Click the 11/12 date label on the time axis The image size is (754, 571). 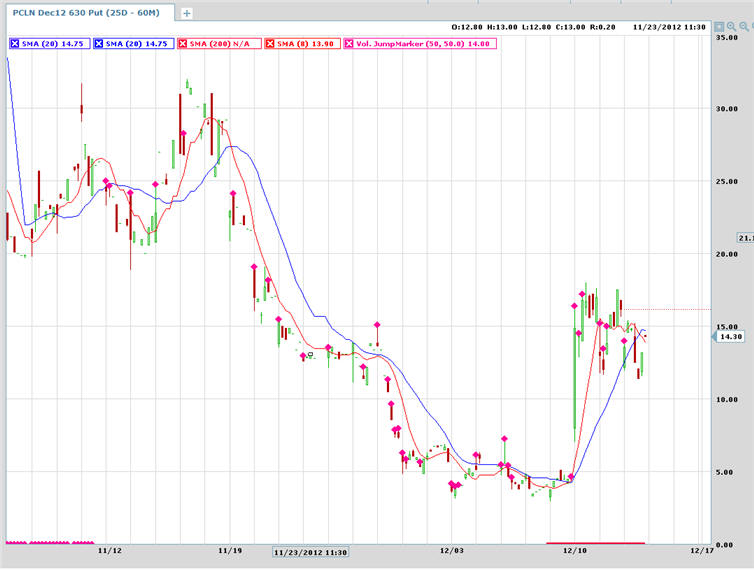tap(110, 551)
